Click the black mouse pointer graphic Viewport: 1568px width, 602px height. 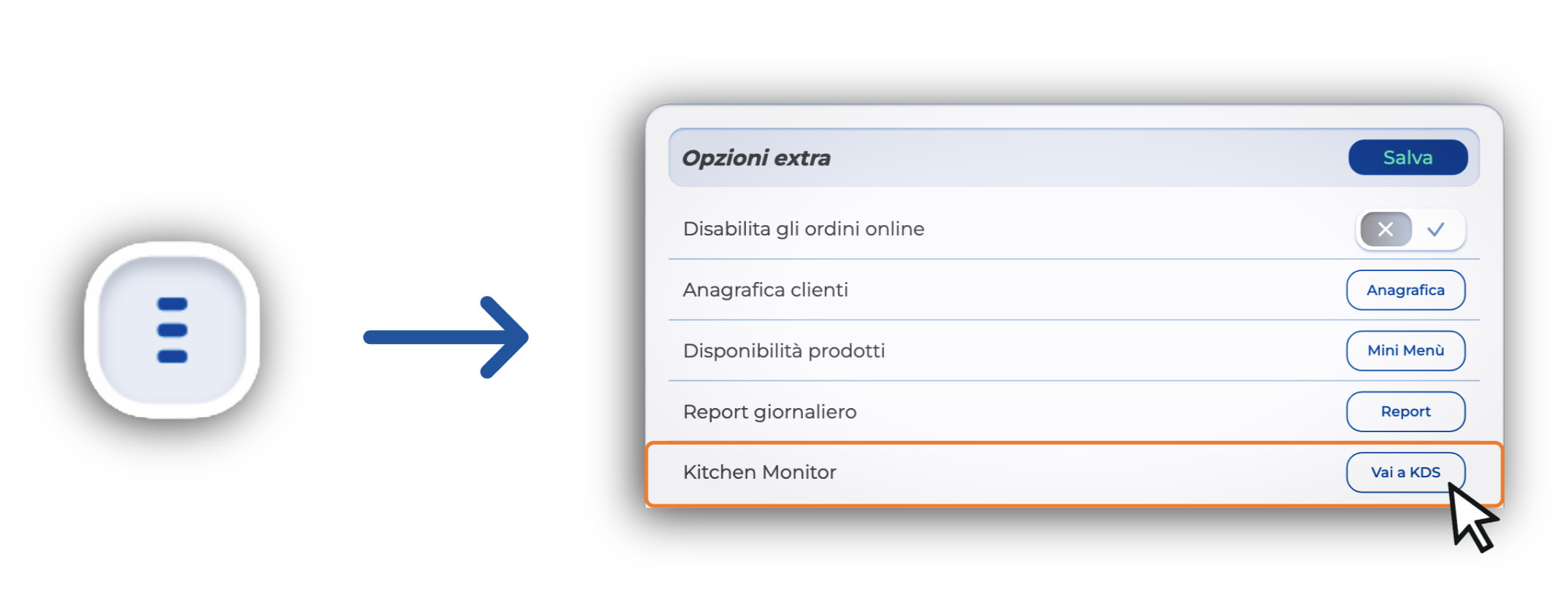pos(1470,519)
